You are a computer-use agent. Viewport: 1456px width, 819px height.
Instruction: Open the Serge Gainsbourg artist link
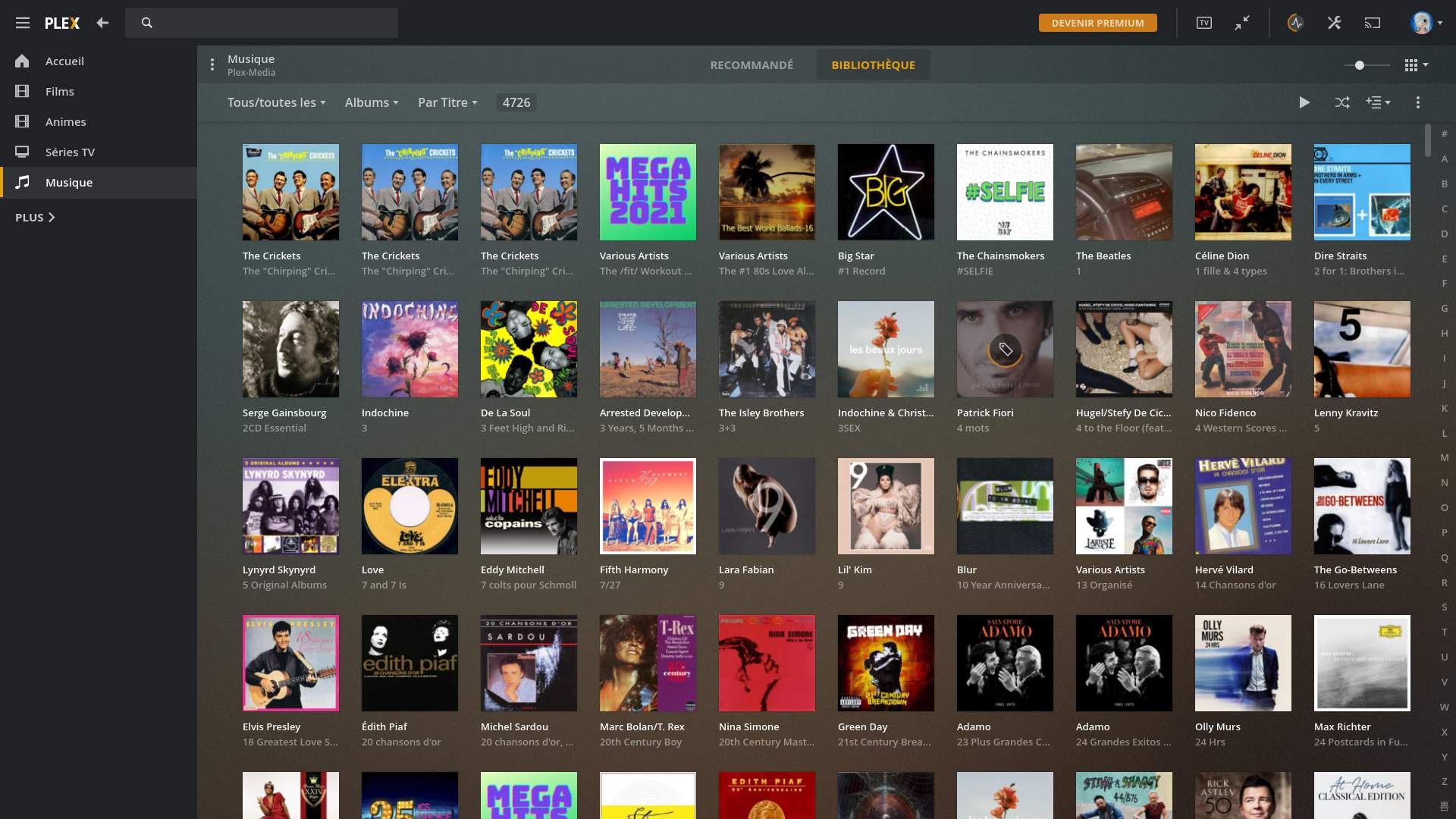tap(284, 413)
